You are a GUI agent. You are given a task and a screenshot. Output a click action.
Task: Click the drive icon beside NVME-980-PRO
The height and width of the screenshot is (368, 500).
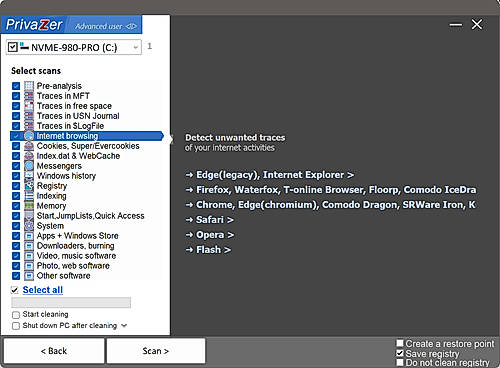tap(24, 46)
